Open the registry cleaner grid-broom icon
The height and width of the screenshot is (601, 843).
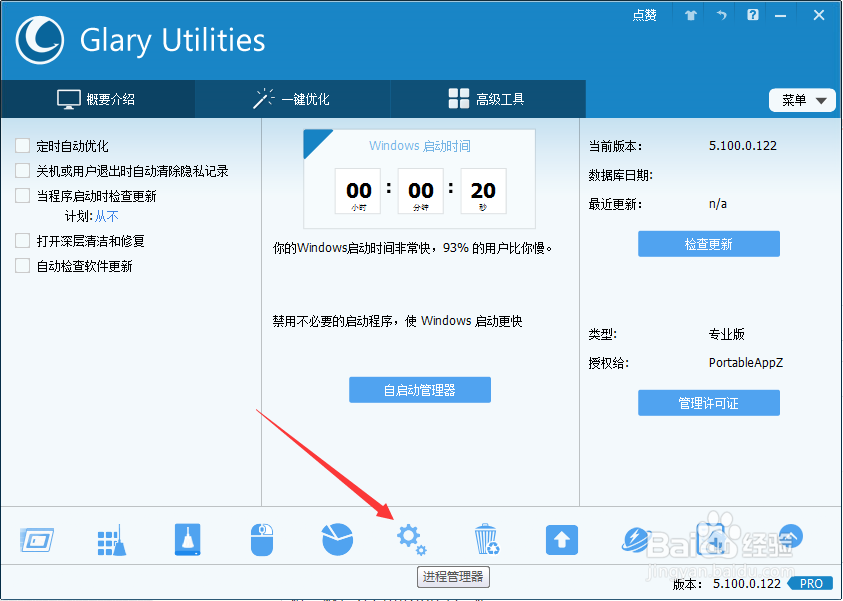click(x=112, y=540)
